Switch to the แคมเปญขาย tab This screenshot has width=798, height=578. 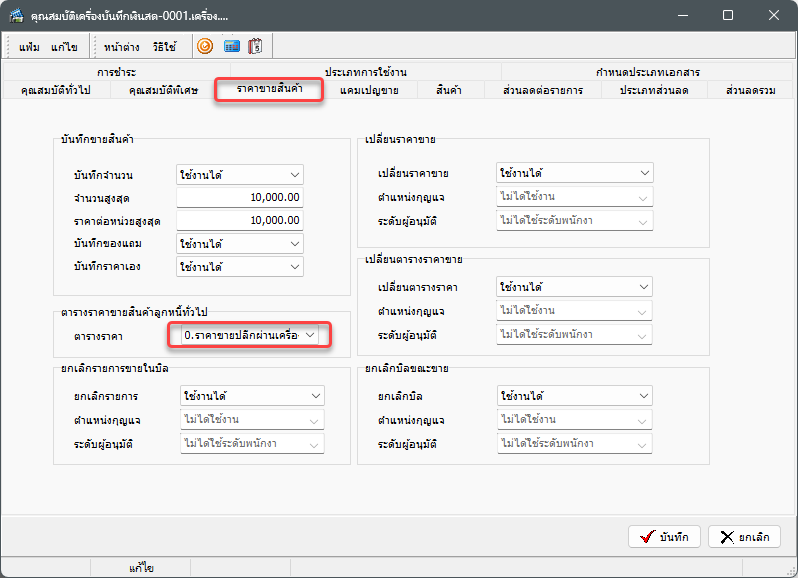tap(369, 90)
